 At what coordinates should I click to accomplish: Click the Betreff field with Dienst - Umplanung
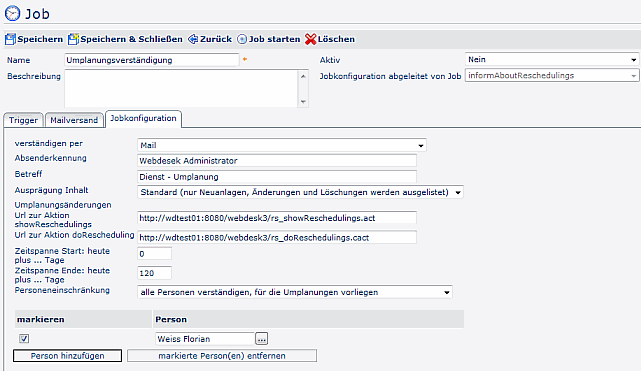[x=277, y=177]
